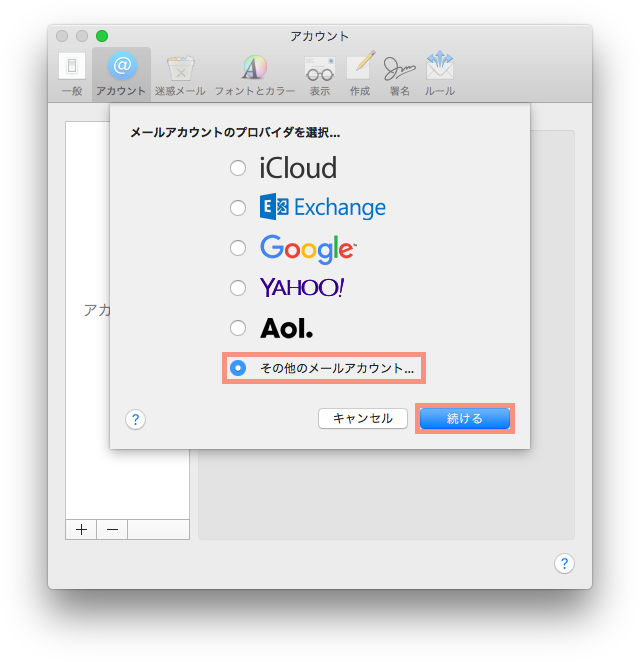The height and width of the screenshot is (662, 640).
Task: Click the Google logo
Action: (x=308, y=249)
